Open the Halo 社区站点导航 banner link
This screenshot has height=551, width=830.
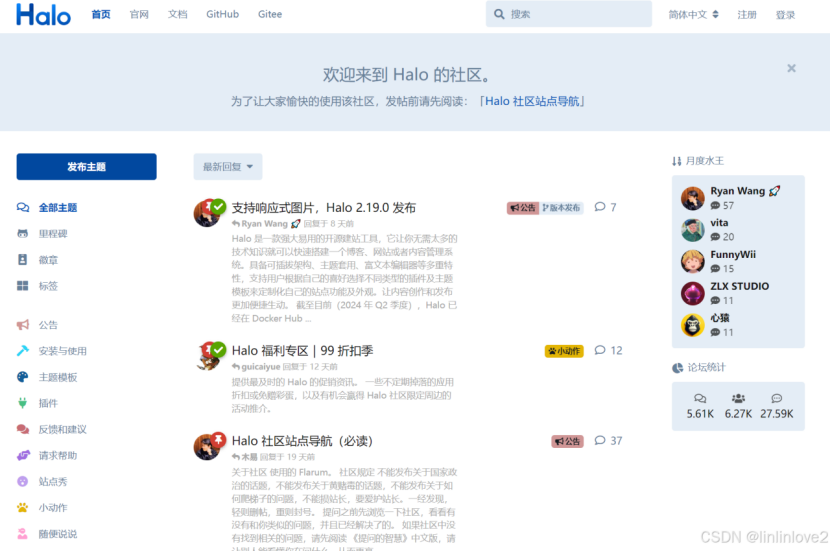(532, 101)
